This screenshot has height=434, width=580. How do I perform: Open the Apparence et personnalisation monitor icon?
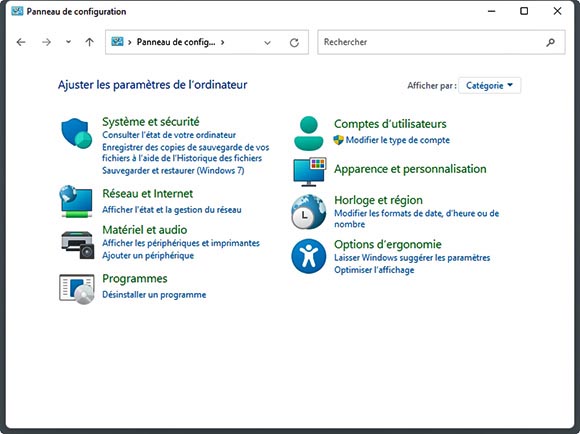point(310,172)
